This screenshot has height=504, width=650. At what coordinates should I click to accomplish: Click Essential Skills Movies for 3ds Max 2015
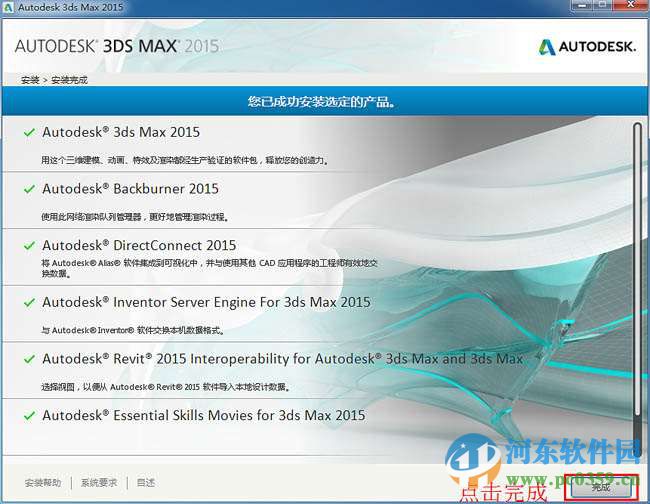[204, 415]
